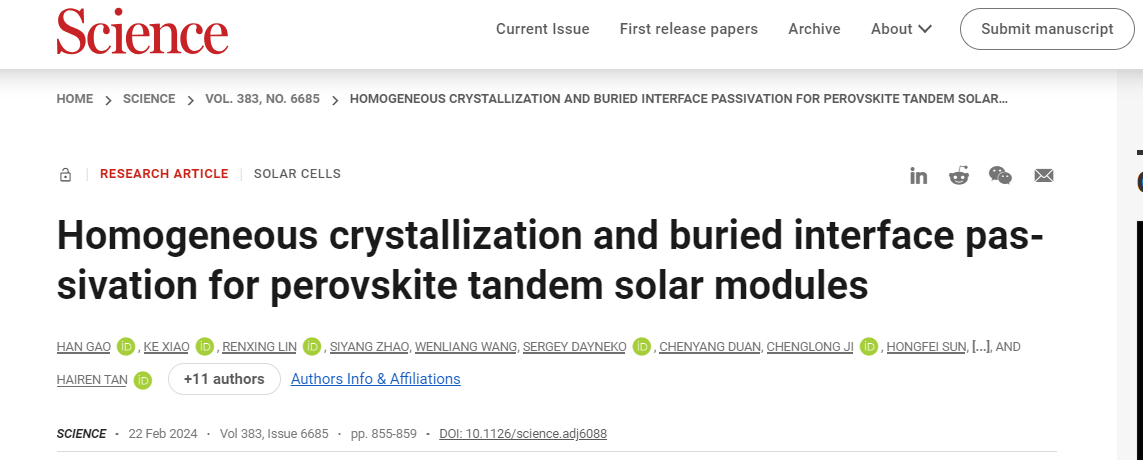Share article on LinkedIn
Viewport: 1143px width, 460px height.
918,176
